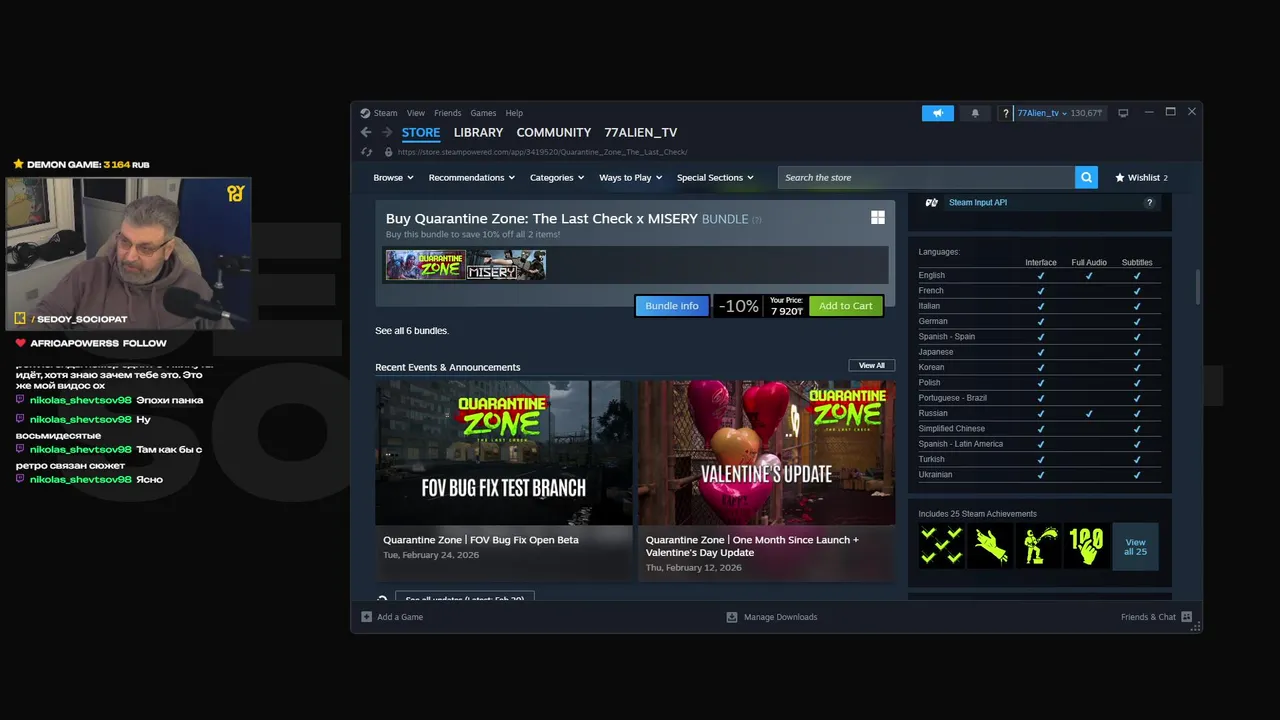The height and width of the screenshot is (720, 1280).
Task: Open the Valentine's Update event image
Action: tap(767, 453)
